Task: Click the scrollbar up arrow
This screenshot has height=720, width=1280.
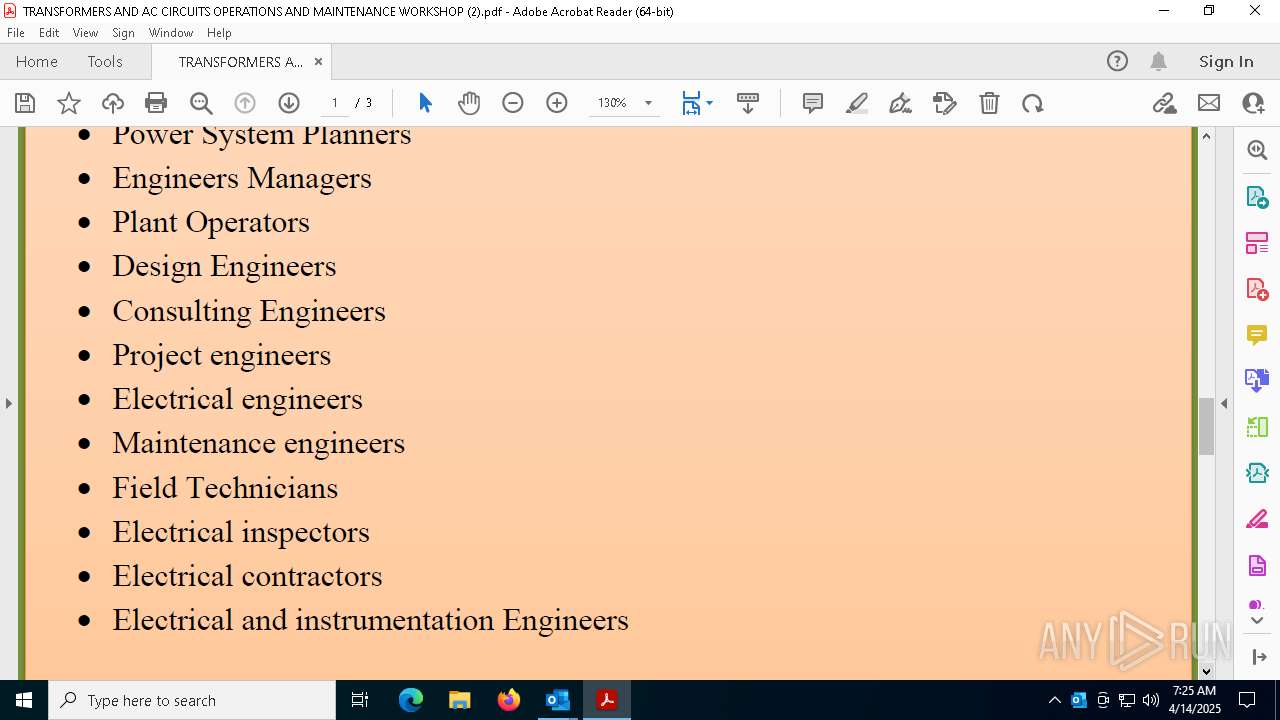Action: click(x=1206, y=136)
